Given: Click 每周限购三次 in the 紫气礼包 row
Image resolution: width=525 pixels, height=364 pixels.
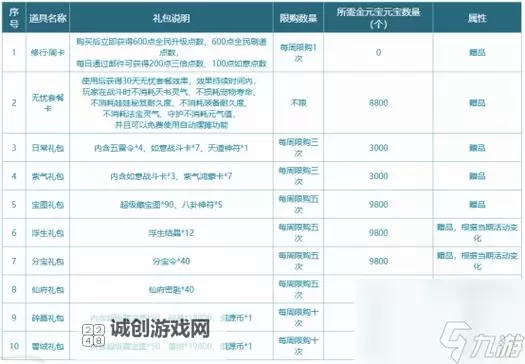Looking at the screenshot, I should [x=298, y=176].
